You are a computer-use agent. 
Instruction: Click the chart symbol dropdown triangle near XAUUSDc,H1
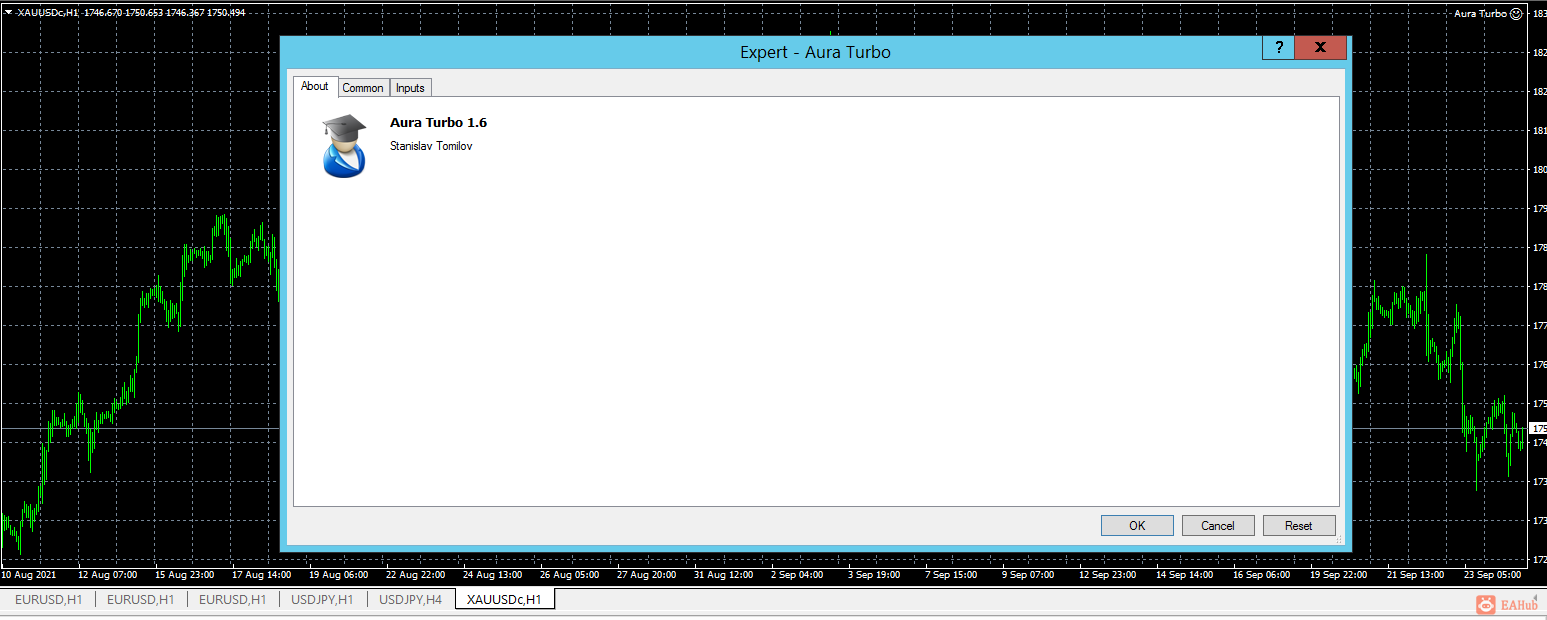tap(8, 13)
